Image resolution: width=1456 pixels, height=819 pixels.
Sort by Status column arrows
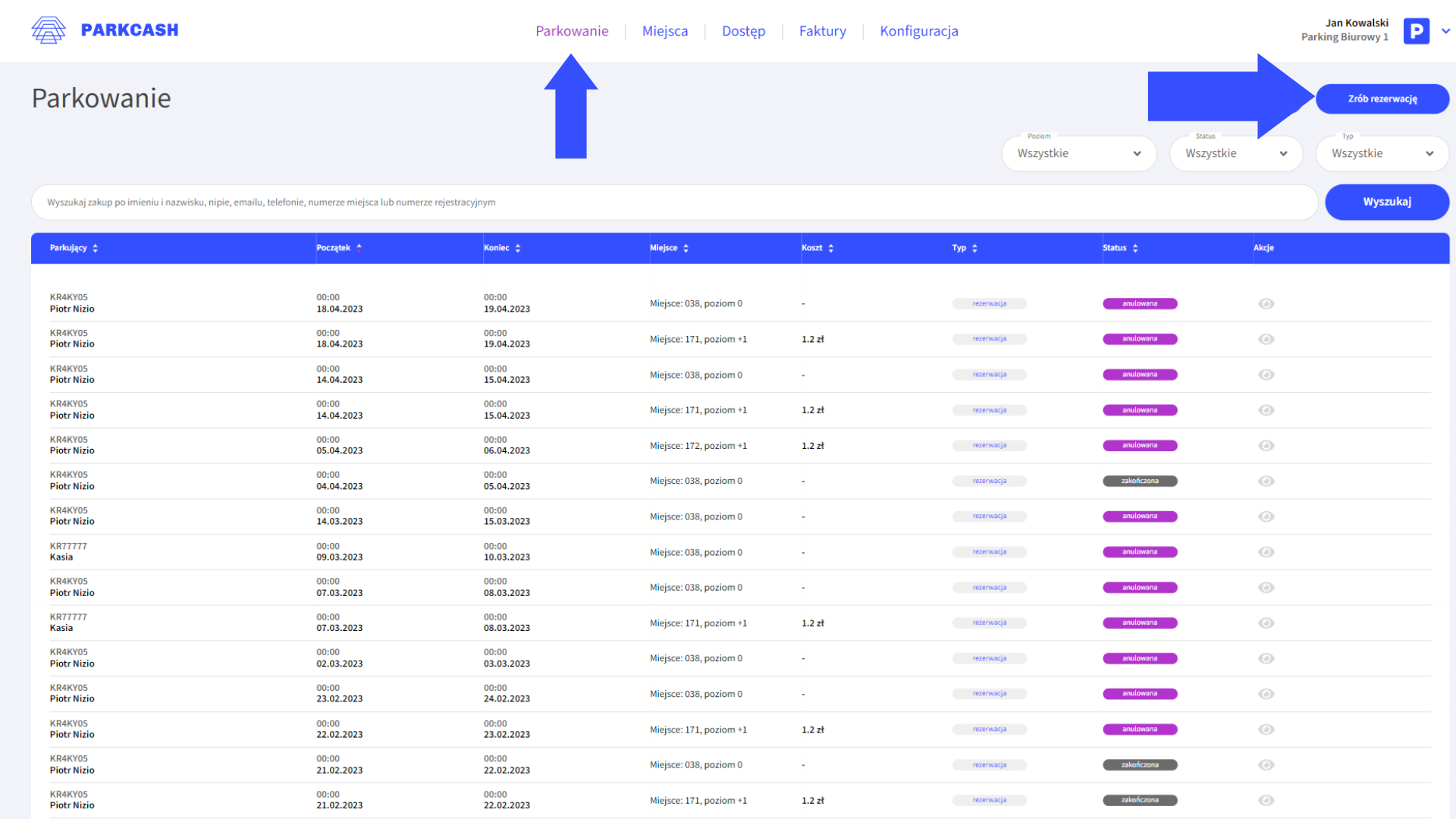pos(1135,248)
